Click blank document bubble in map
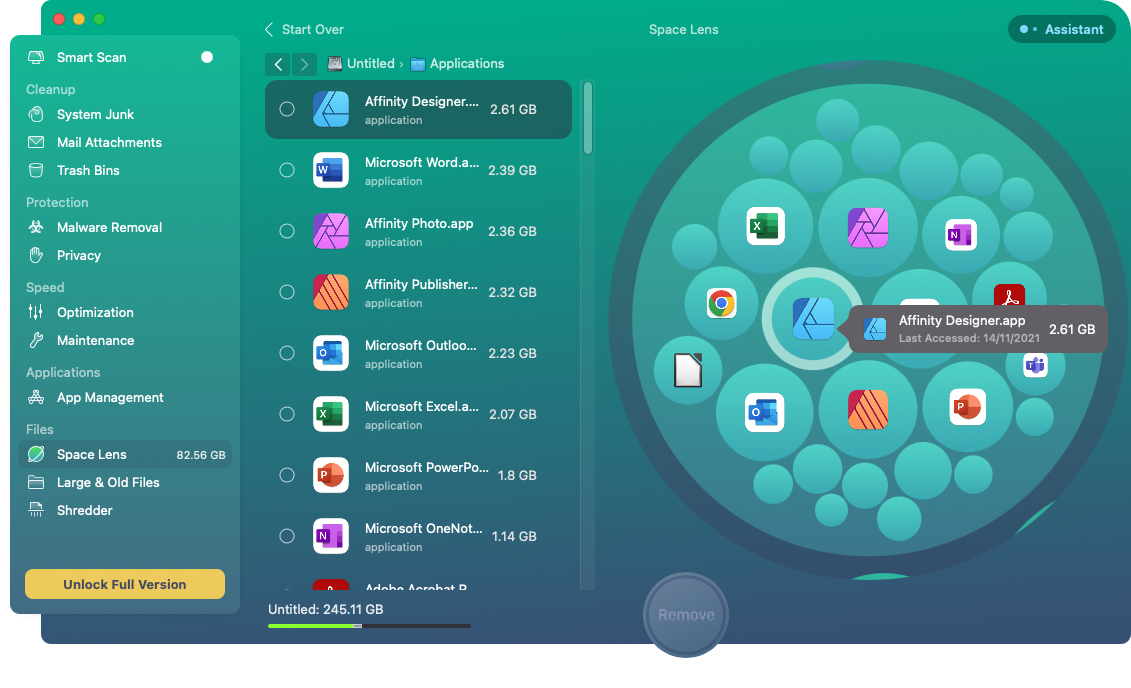The image size is (1131, 688). (687, 370)
